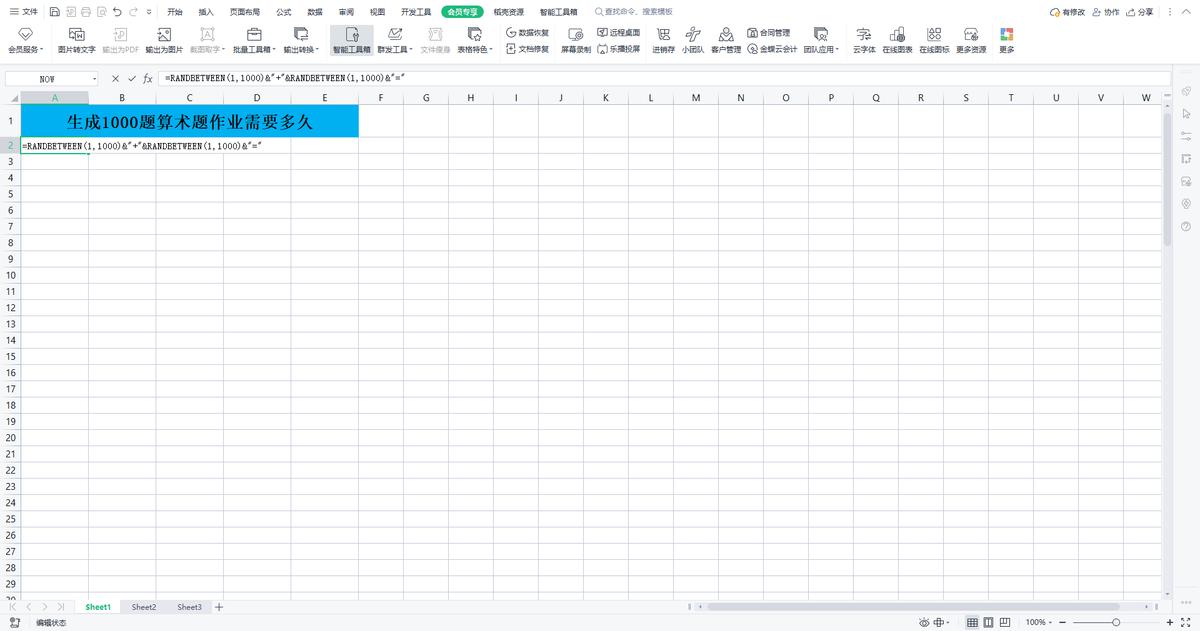Screen dimensions: 1200x631
Task: Expand quick access toolbar customize arrow
Action: tap(149, 12)
